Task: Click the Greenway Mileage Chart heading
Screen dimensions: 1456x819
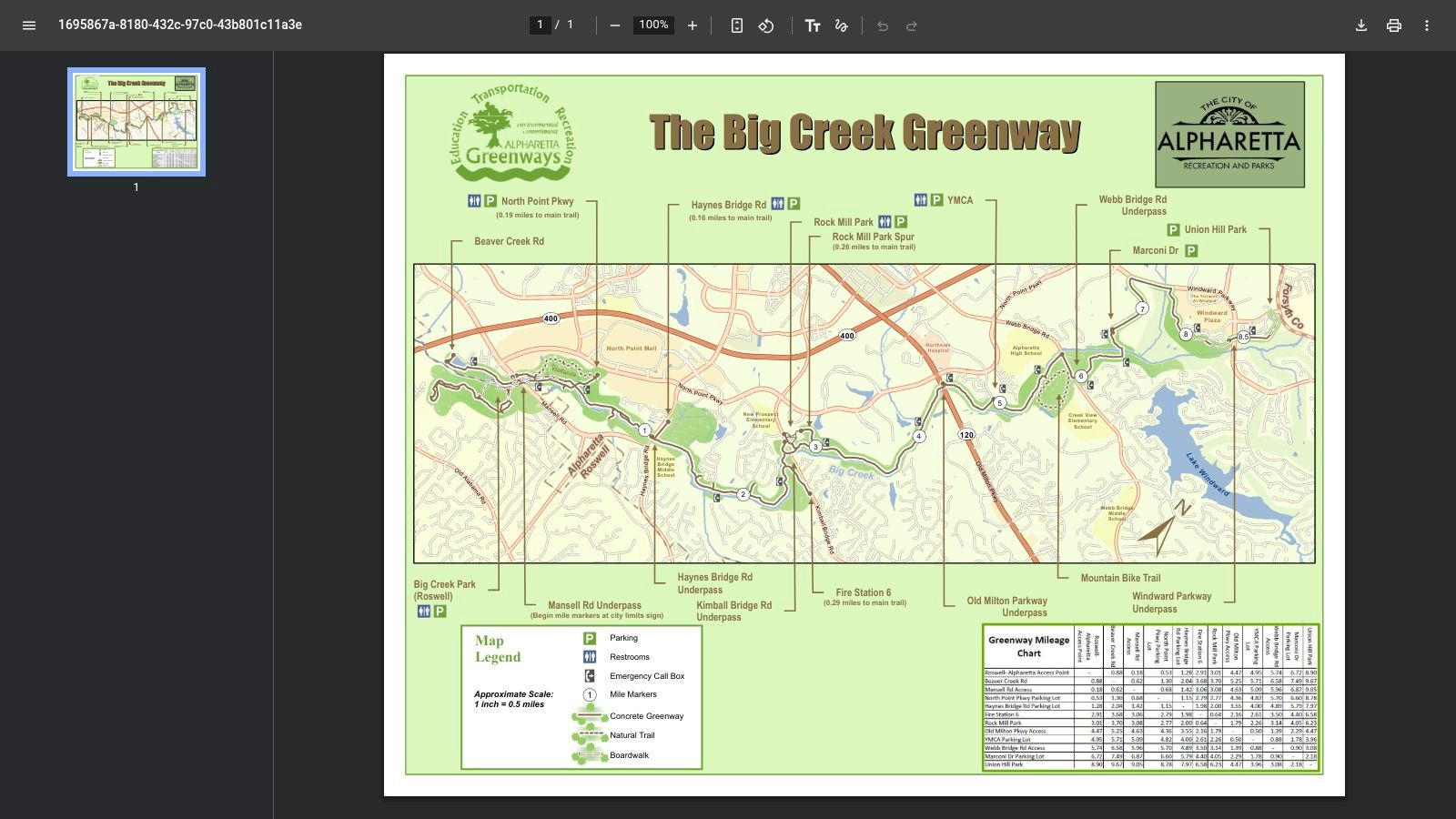Action: (1029, 646)
